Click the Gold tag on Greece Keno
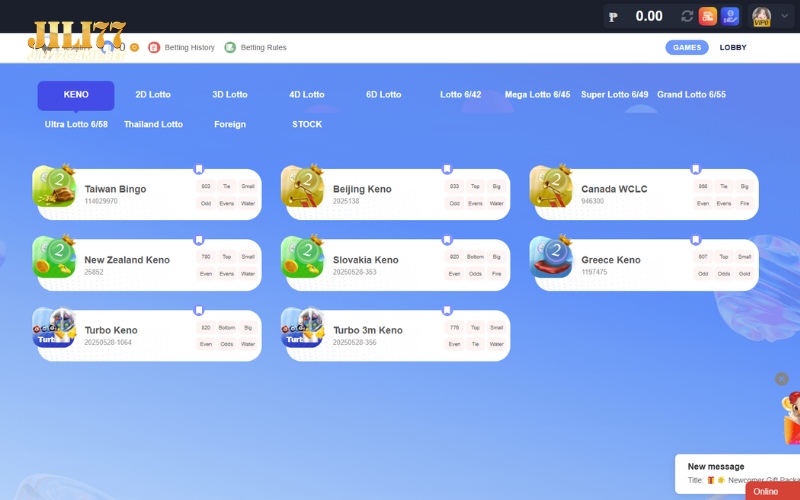The width and height of the screenshot is (800, 500). coord(744,273)
